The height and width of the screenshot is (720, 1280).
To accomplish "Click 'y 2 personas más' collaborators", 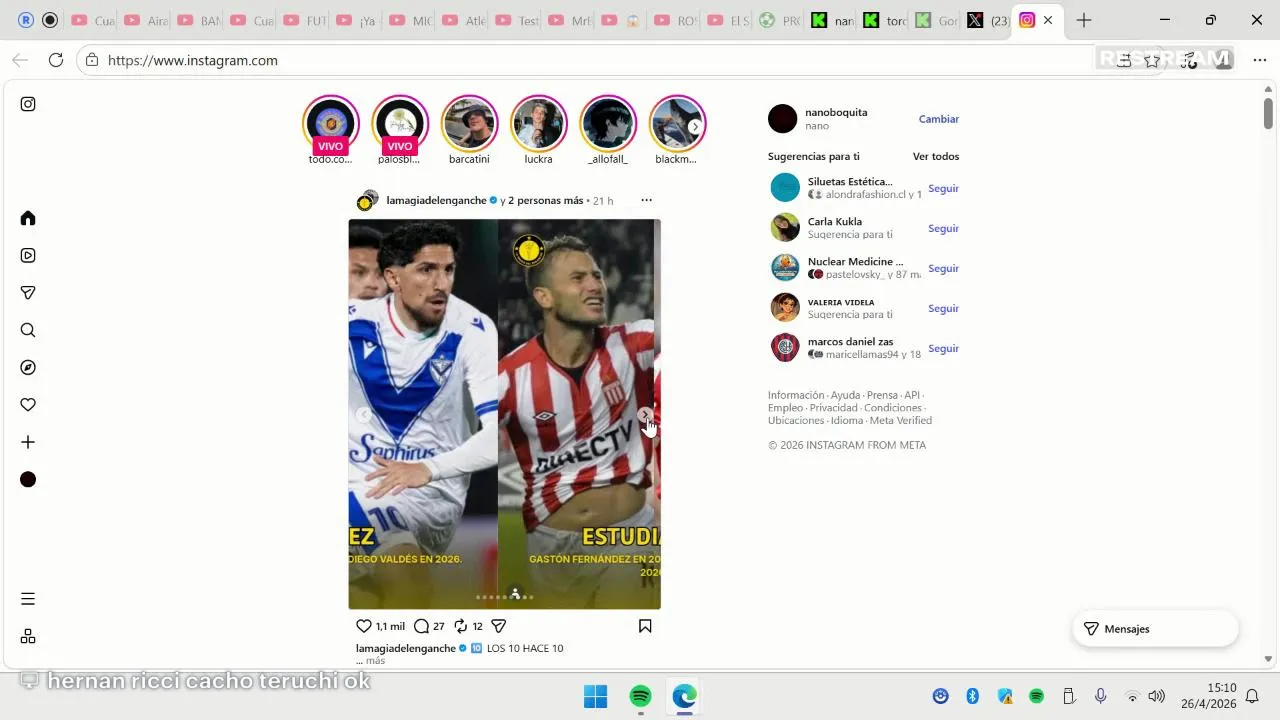I will point(541,200).
